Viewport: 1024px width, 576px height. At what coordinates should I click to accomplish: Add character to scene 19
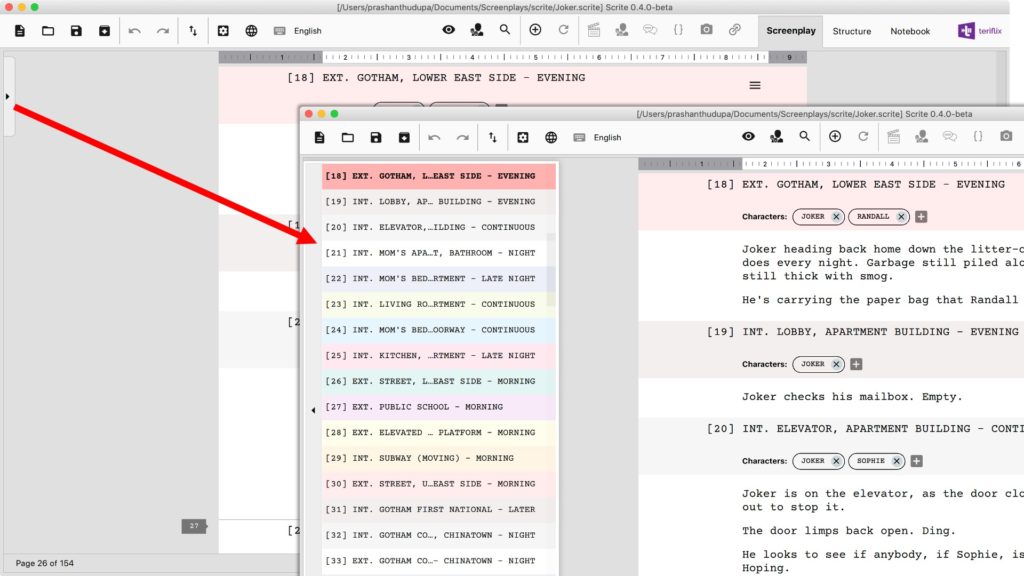(x=856, y=364)
